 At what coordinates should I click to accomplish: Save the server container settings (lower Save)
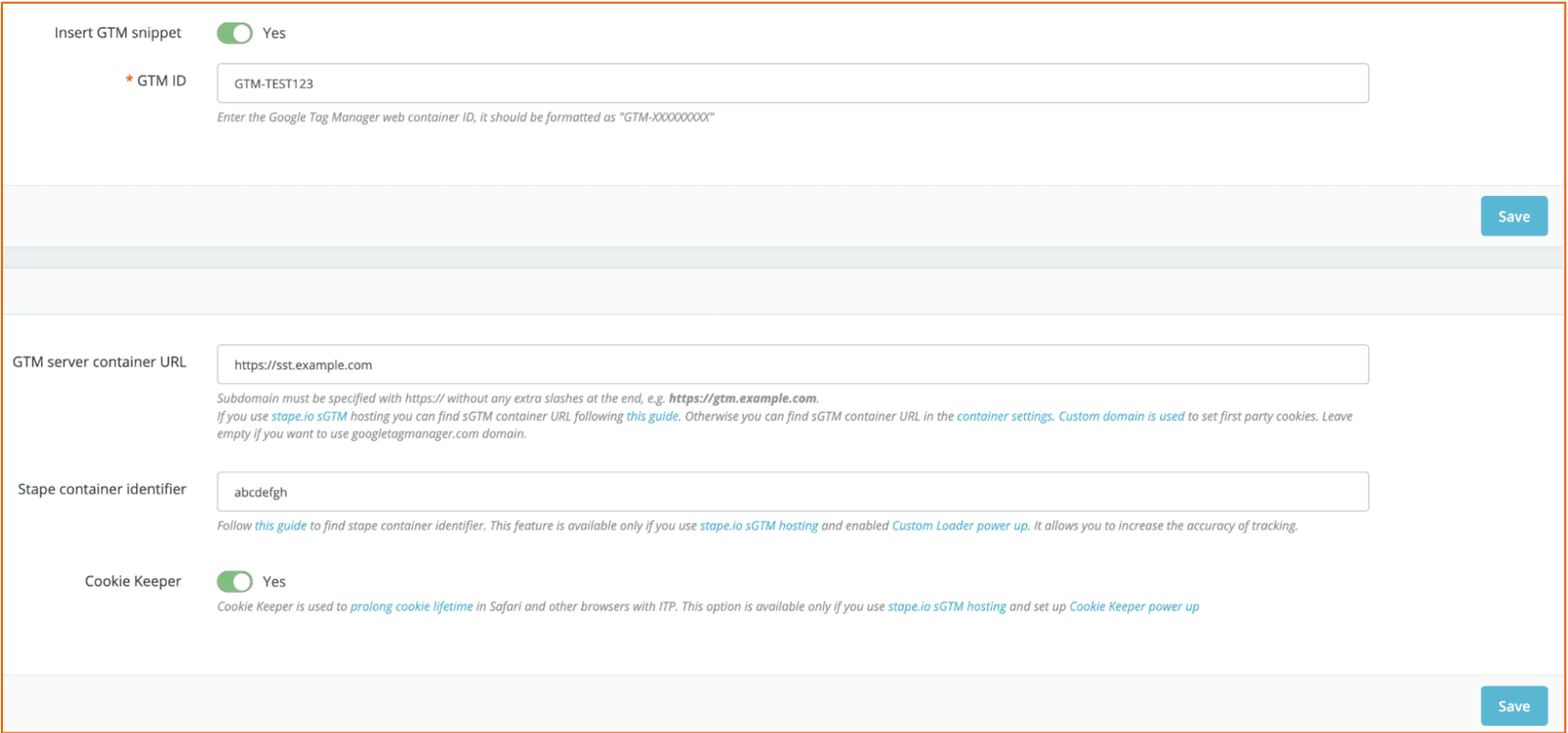1514,707
